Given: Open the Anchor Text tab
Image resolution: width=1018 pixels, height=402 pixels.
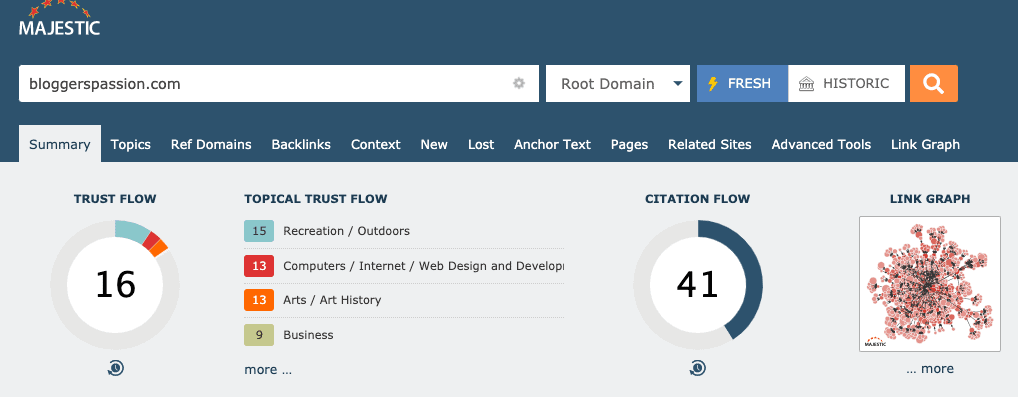Looking at the screenshot, I should coord(552,144).
